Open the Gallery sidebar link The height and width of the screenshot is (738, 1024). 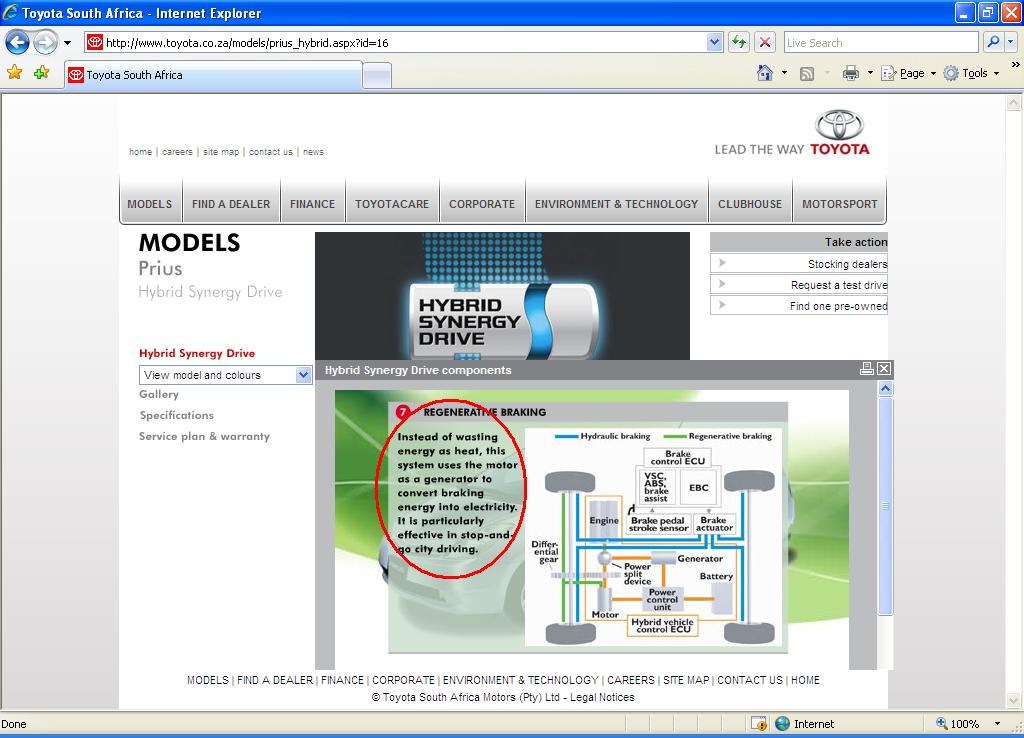pos(159,394)
